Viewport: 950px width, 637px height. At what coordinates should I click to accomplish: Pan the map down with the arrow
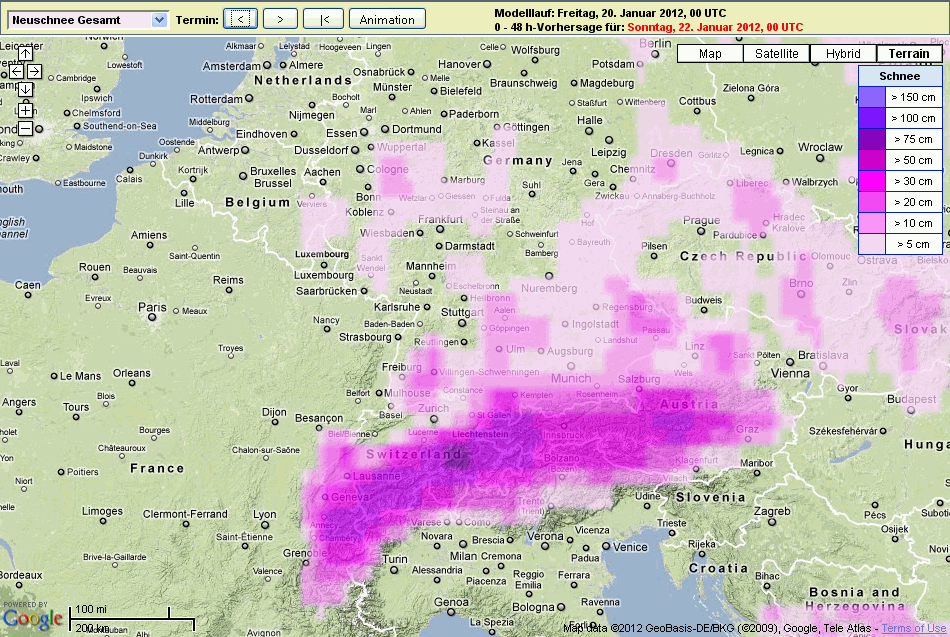[x=25, y=89]
